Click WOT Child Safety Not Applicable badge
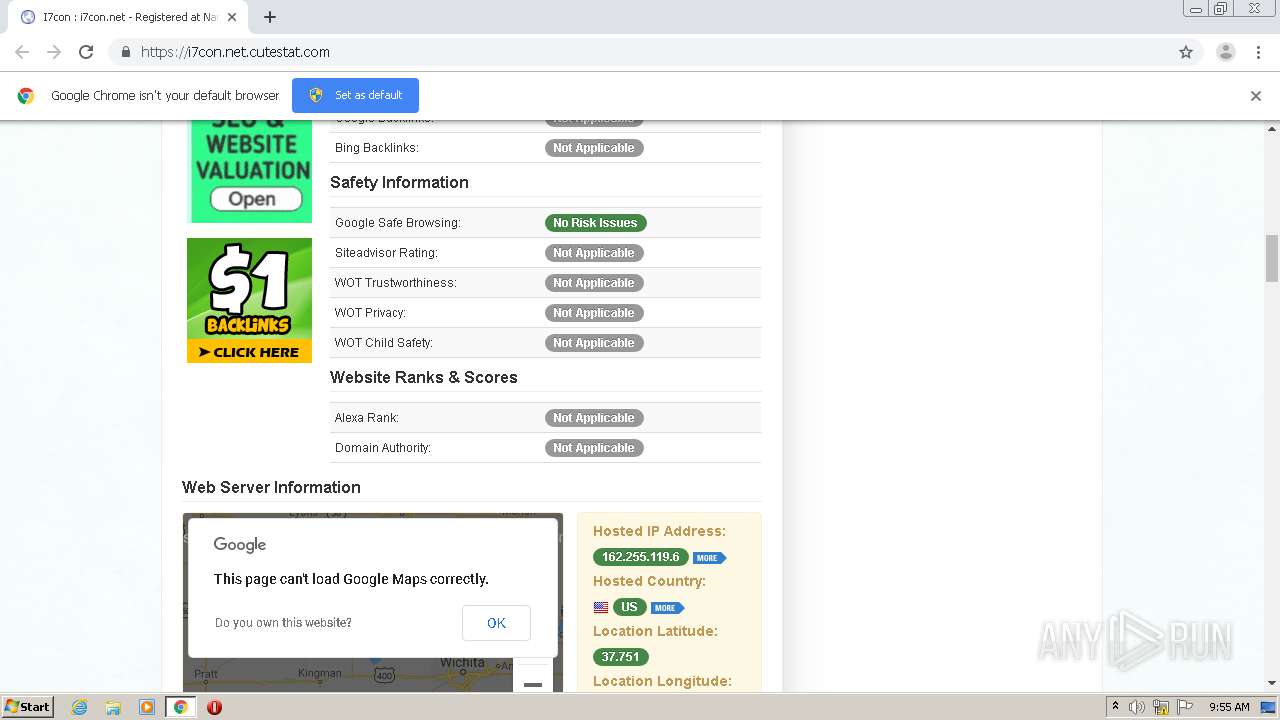1280x720 pixels. point(594,343)
